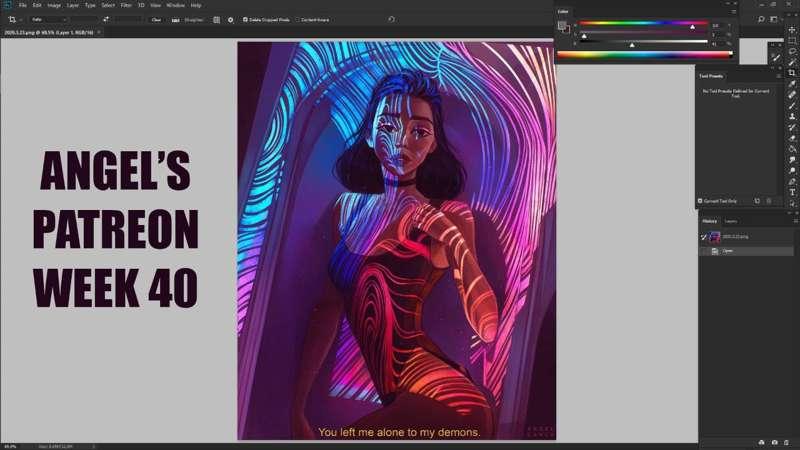Image resolution: width=800 pixels, height=450 pixels.
Task: Open the crop Ratio preset dropdown
Action: (49, 19)
